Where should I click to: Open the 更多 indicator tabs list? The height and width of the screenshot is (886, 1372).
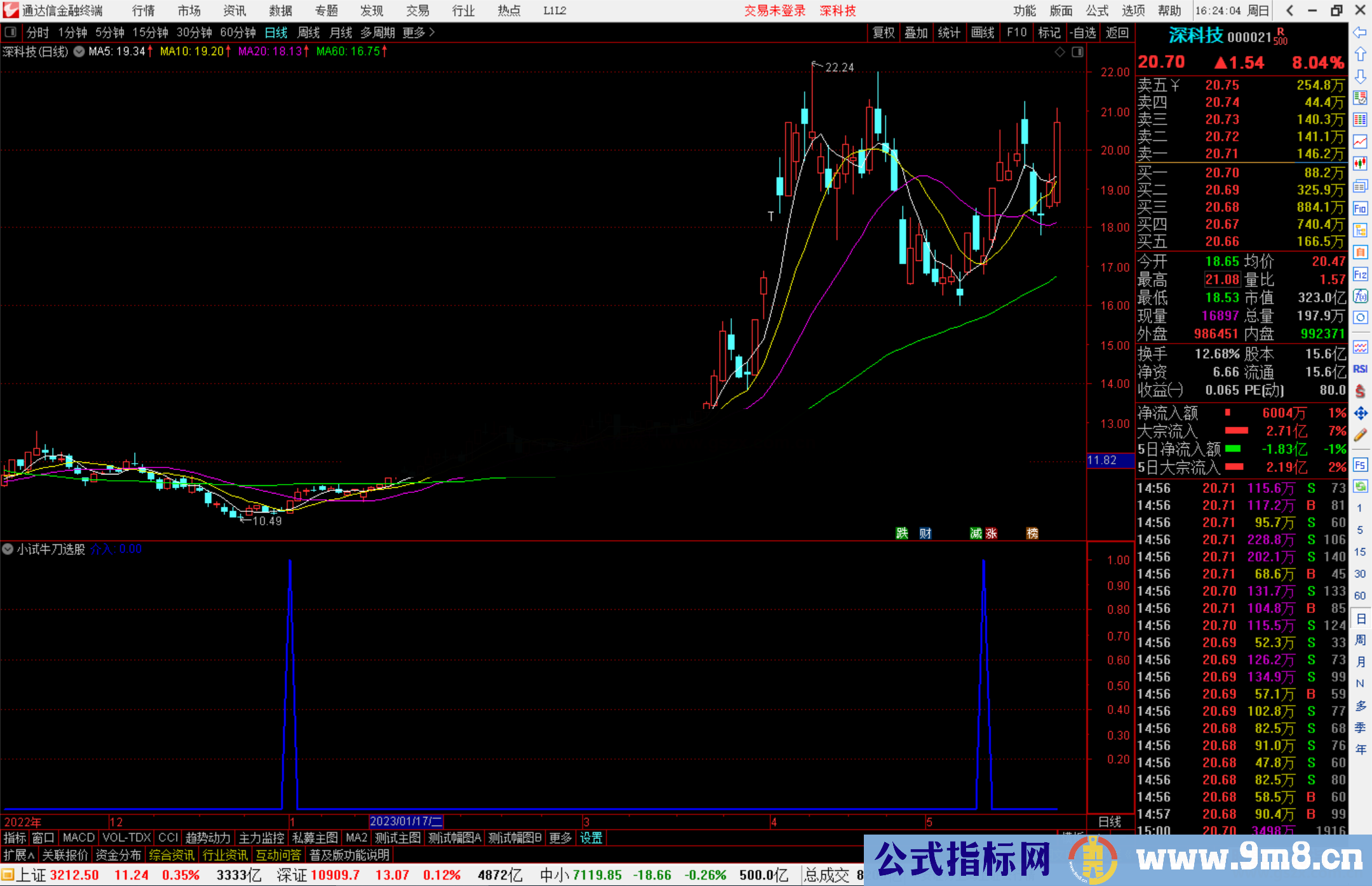560,838
